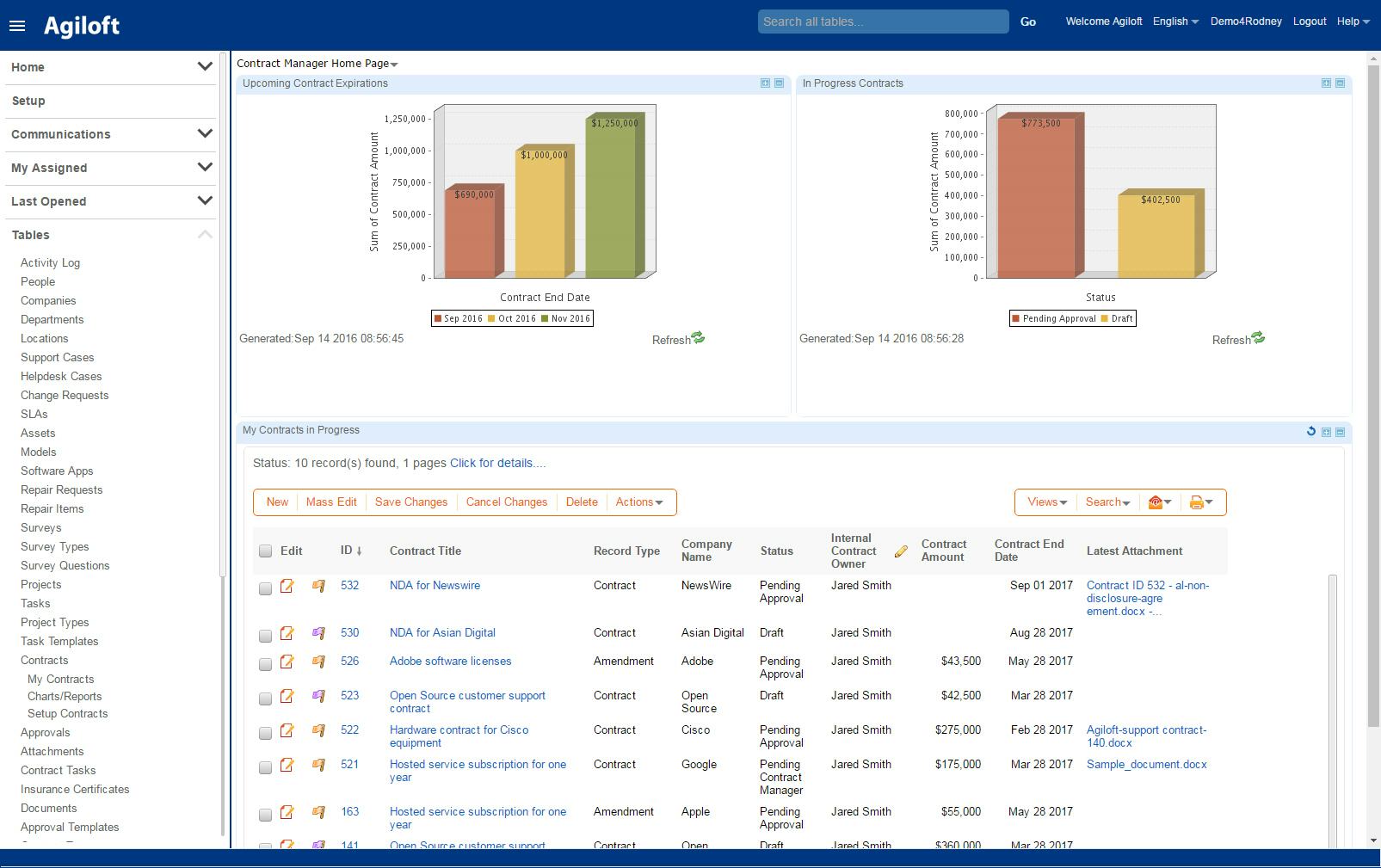
Task: Check the select-all checkbox in the table header
Action: point(265,551)
